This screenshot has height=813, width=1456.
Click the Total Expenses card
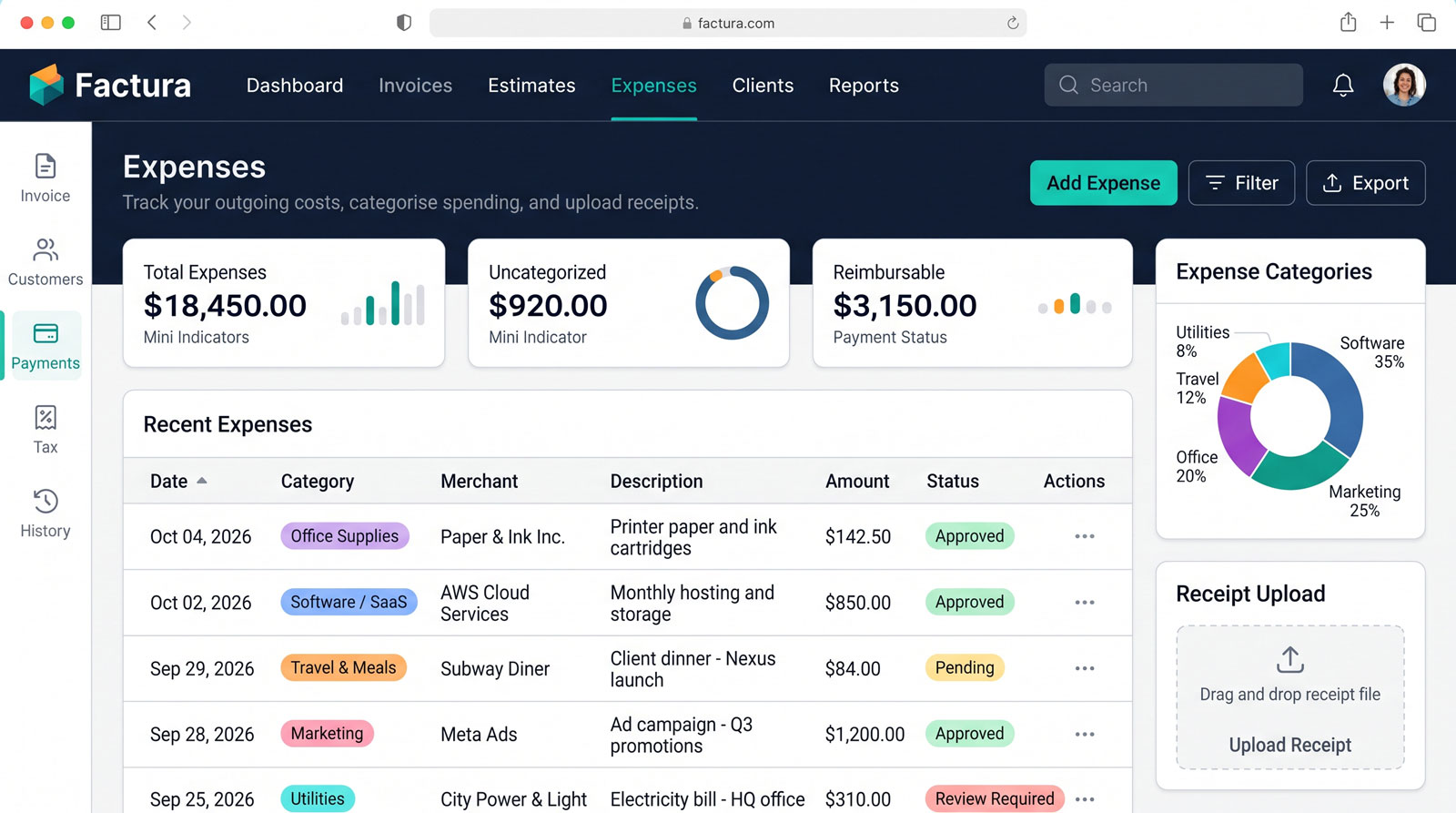[x=284, y=303]
